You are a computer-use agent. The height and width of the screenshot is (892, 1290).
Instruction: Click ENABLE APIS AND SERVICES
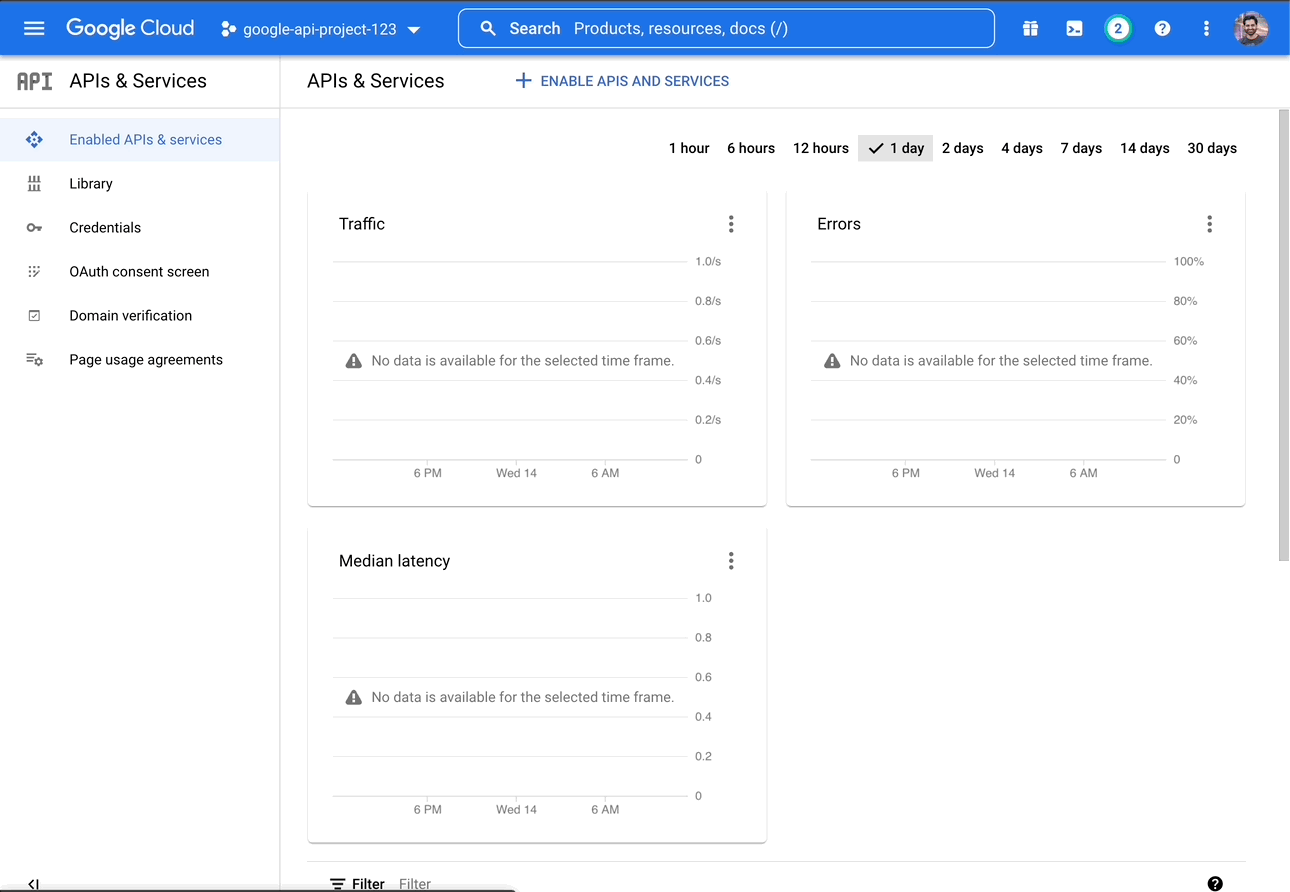point(622,81)
